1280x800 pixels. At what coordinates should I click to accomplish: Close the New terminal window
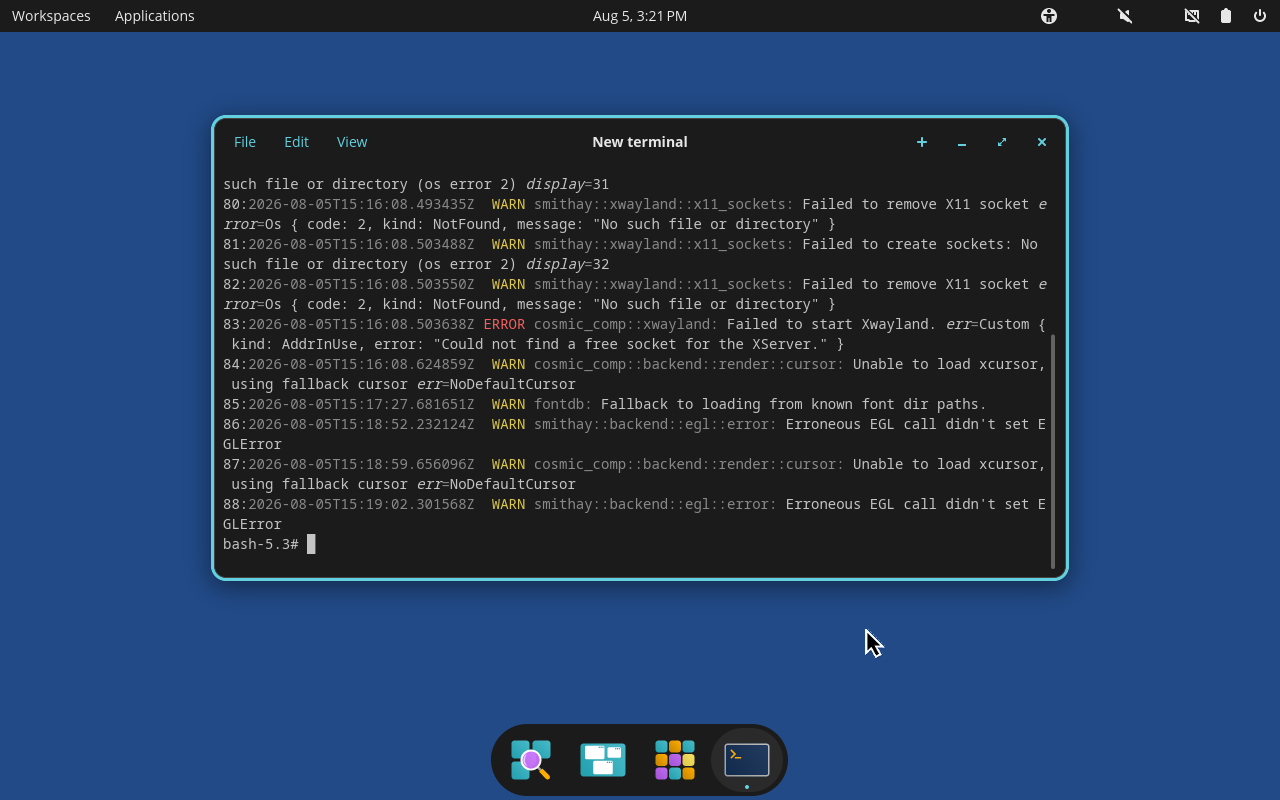[1042, 142]
